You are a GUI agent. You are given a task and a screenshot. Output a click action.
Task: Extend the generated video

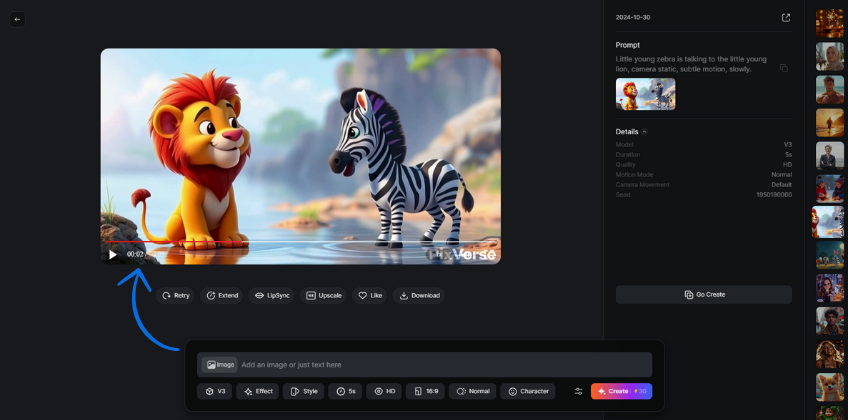click(221, 296)
